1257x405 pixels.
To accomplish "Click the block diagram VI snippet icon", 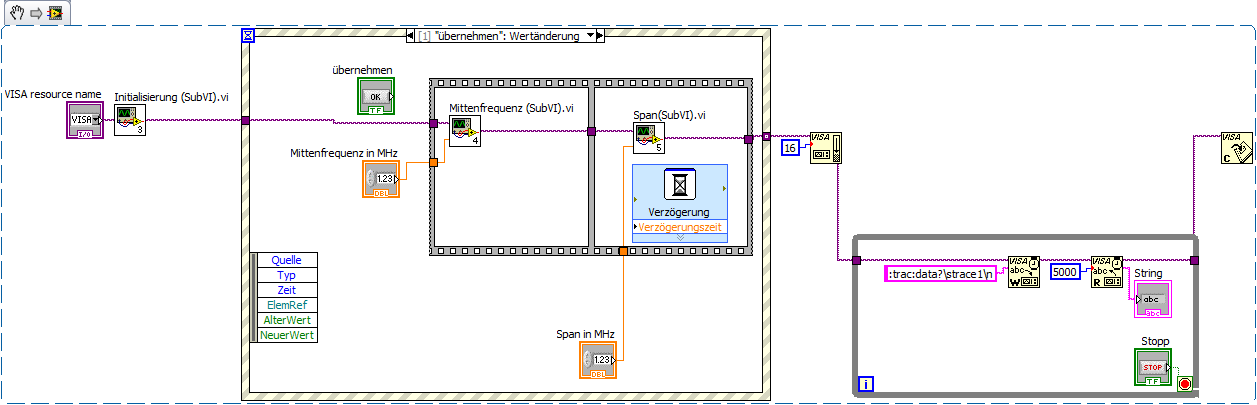I will click(54, 12).
